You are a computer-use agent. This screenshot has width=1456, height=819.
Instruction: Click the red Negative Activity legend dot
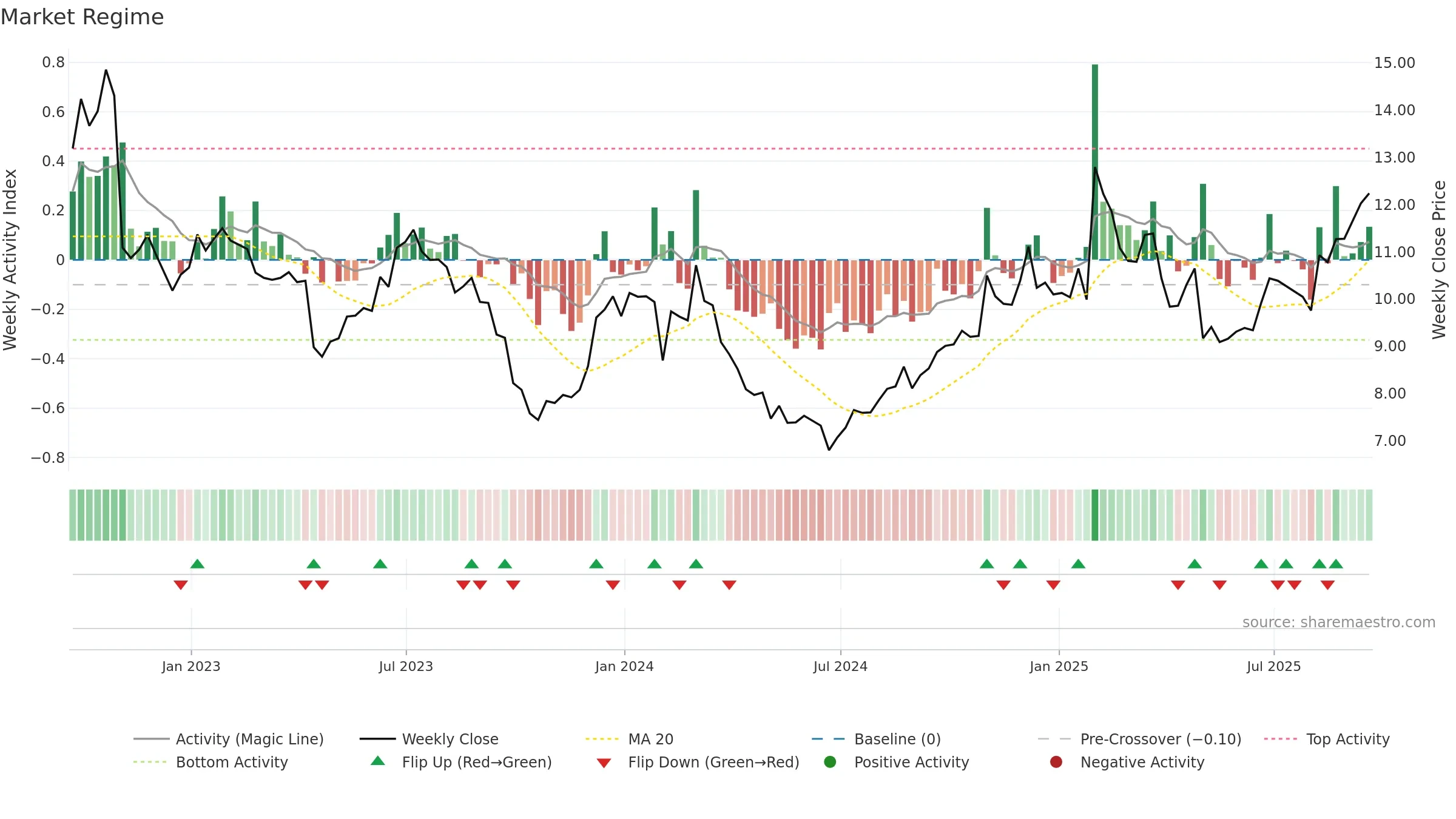tap(1056, 762)
